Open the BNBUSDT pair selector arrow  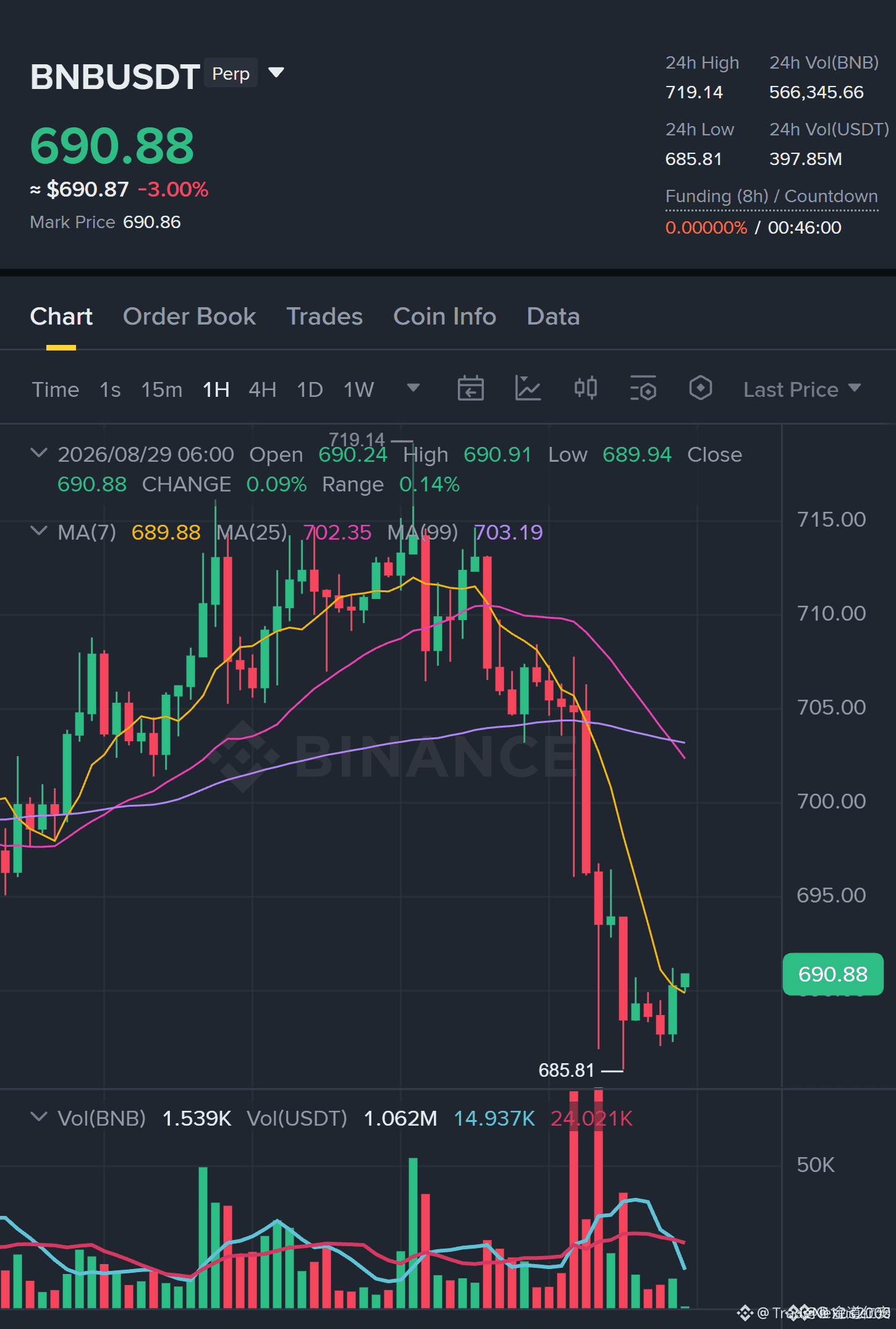(x=276, y=73)
